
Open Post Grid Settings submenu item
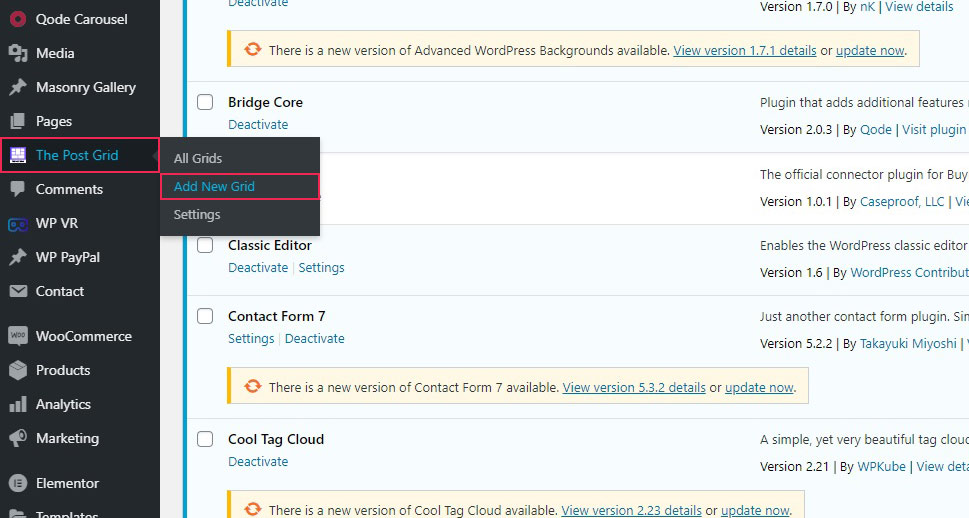point(197,214)
